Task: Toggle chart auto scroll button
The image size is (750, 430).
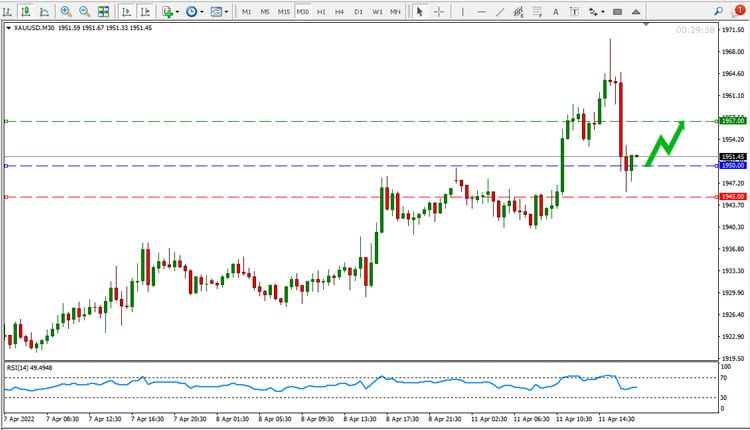Action: (126, 11)
